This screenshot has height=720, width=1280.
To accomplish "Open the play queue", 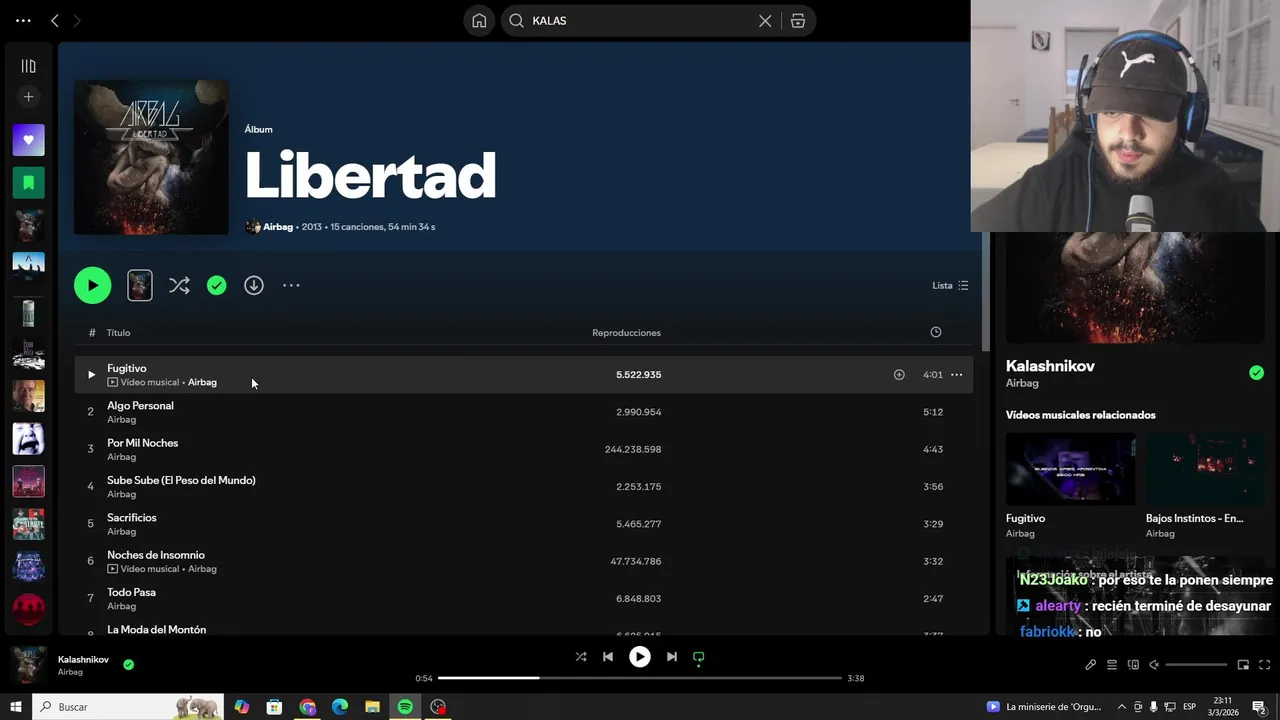I will [x=1111, y=665].
